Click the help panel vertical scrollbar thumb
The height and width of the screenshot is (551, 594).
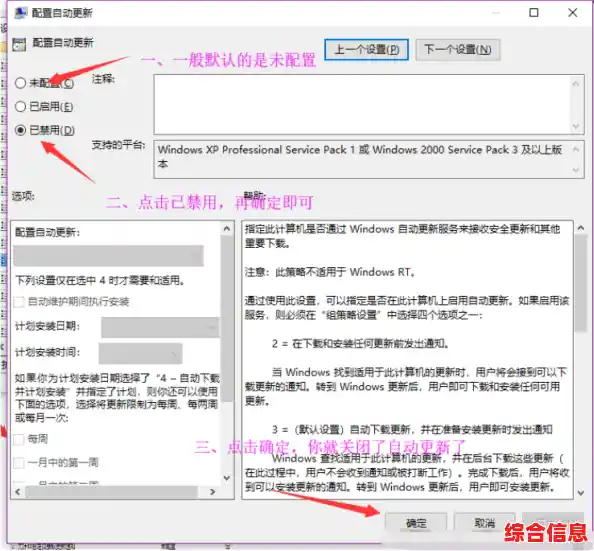pos(580,283)
